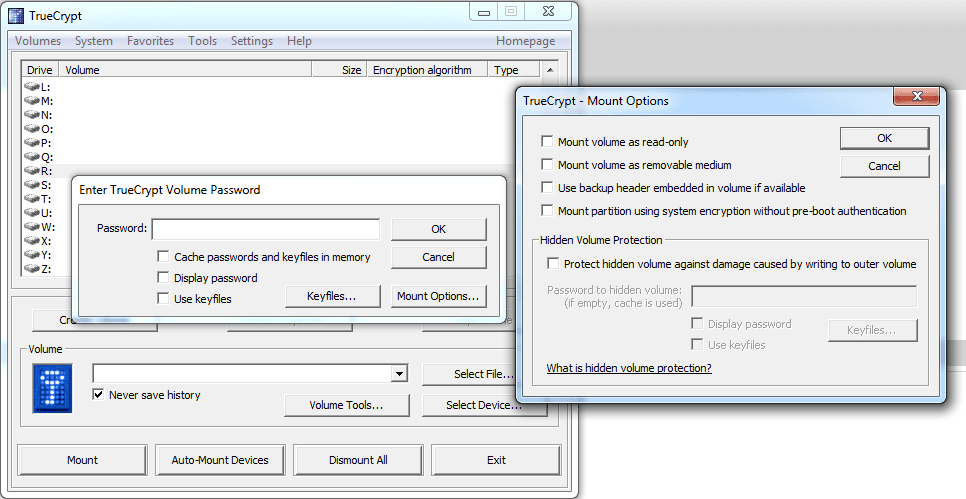The image size is (966, 499).
Task: Check Use keyfiles in password dialog
Action: pyautogui.click(x=163, y=298)
